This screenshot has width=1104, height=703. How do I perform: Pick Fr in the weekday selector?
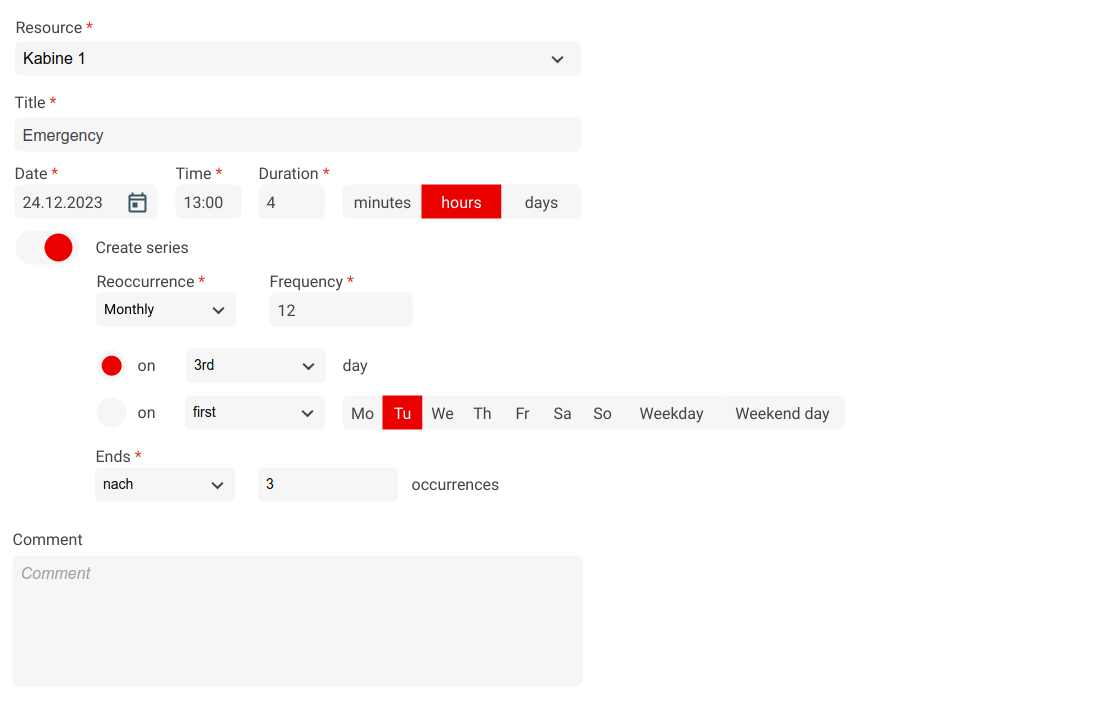[x=522, y=414]
